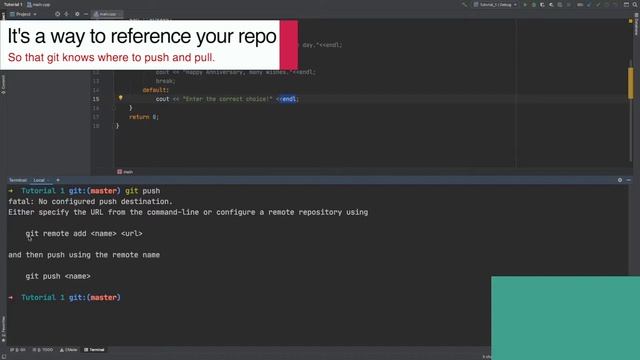640x360 pixels.
Task: Select the main.cpp editor tab
Action: pos(107,14)
